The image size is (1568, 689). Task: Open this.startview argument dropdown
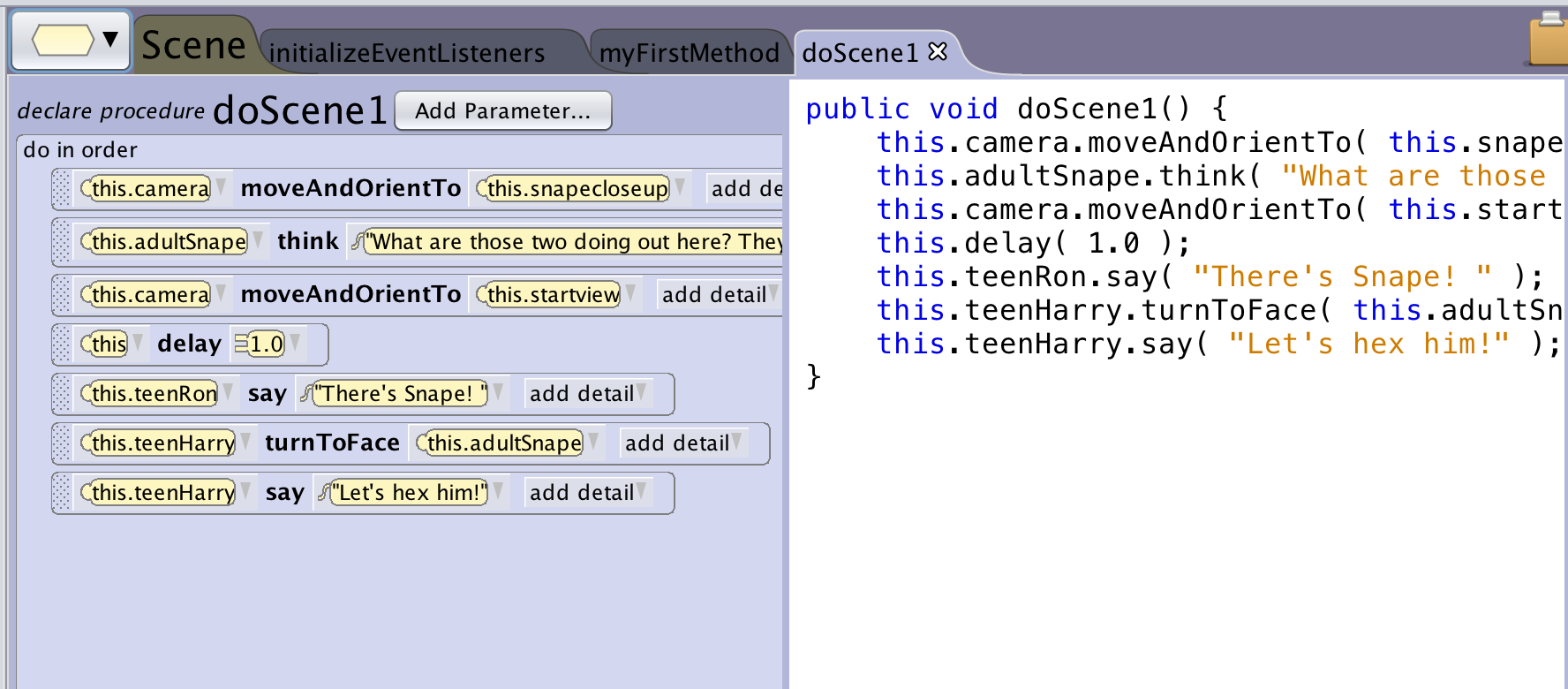[630, 294]
